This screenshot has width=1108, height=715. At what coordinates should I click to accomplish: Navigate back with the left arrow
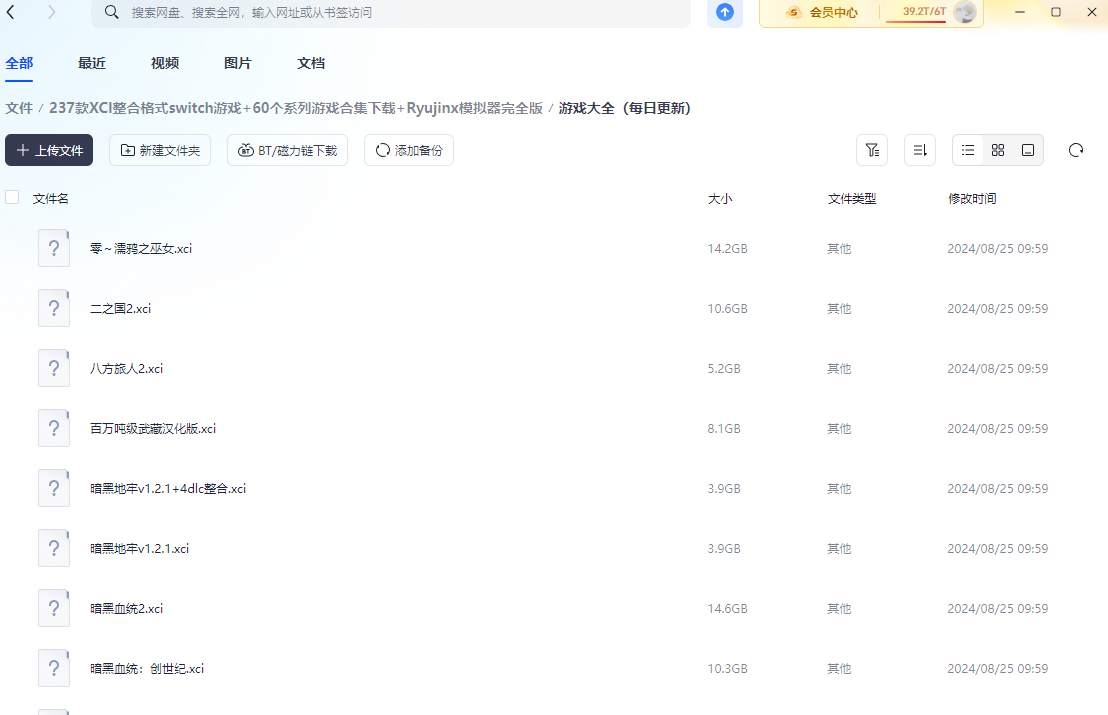point(11,13)
